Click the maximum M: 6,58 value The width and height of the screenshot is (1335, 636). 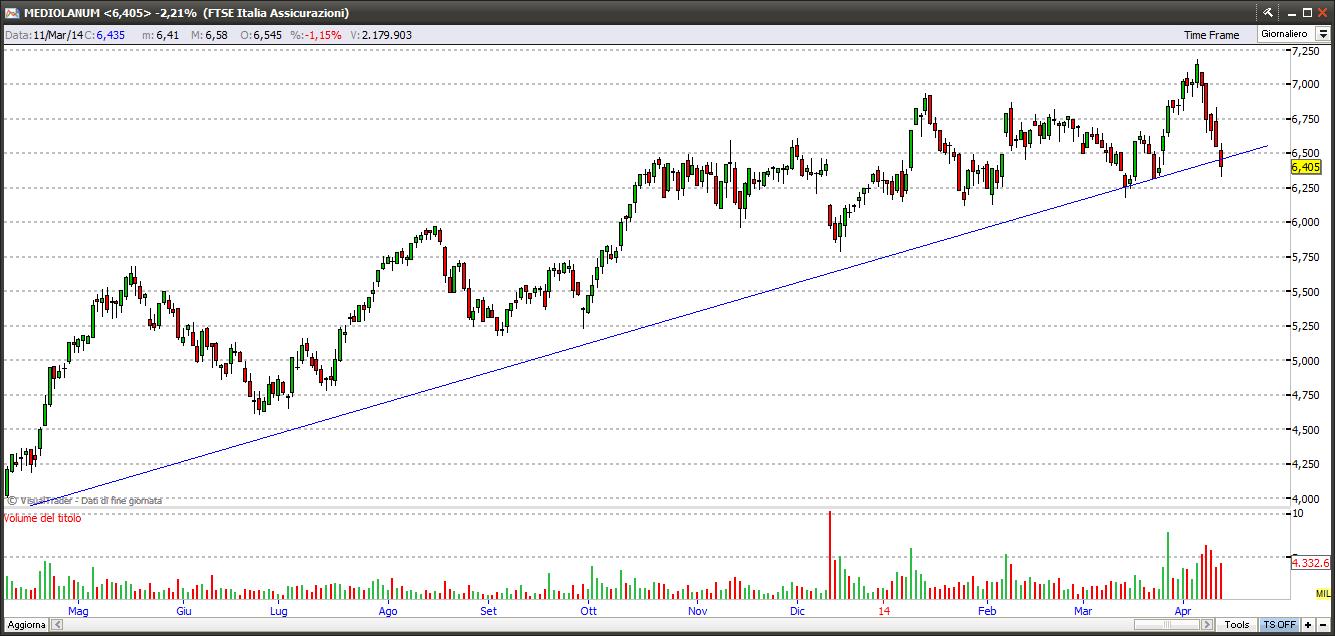click(210, 35)
